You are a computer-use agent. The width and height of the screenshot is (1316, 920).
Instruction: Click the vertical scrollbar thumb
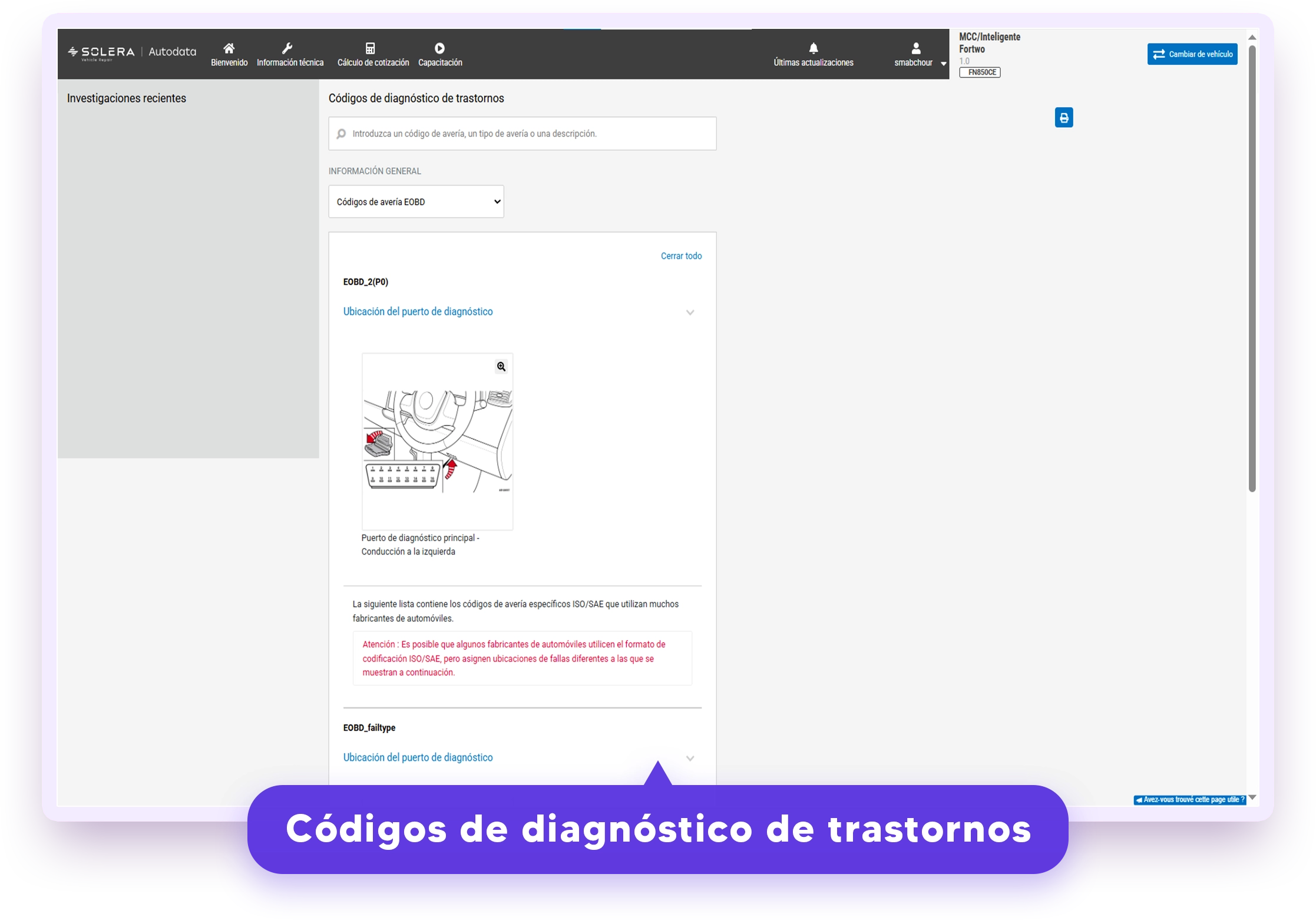1252,268
